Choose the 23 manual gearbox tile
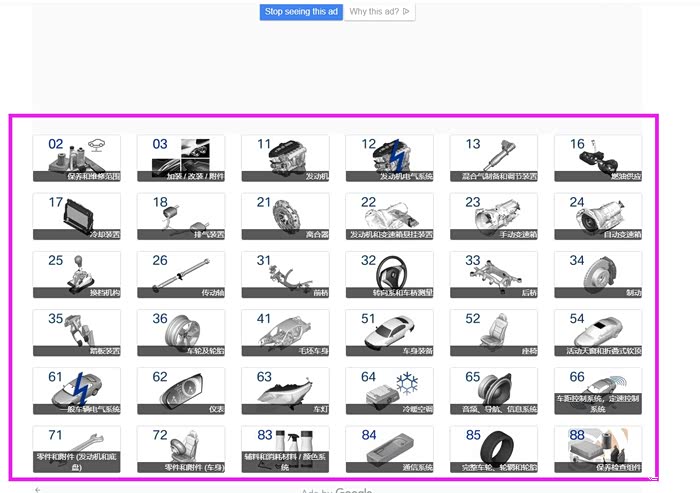 (494, 216)
